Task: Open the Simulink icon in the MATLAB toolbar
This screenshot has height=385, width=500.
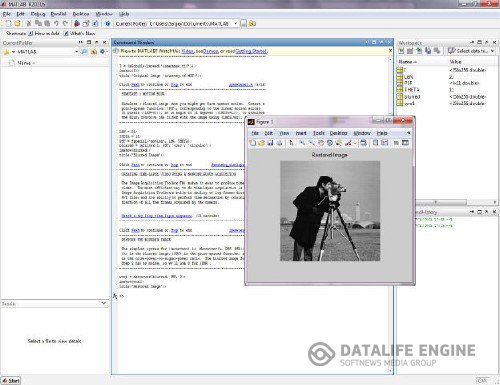Action: (77, 24)
